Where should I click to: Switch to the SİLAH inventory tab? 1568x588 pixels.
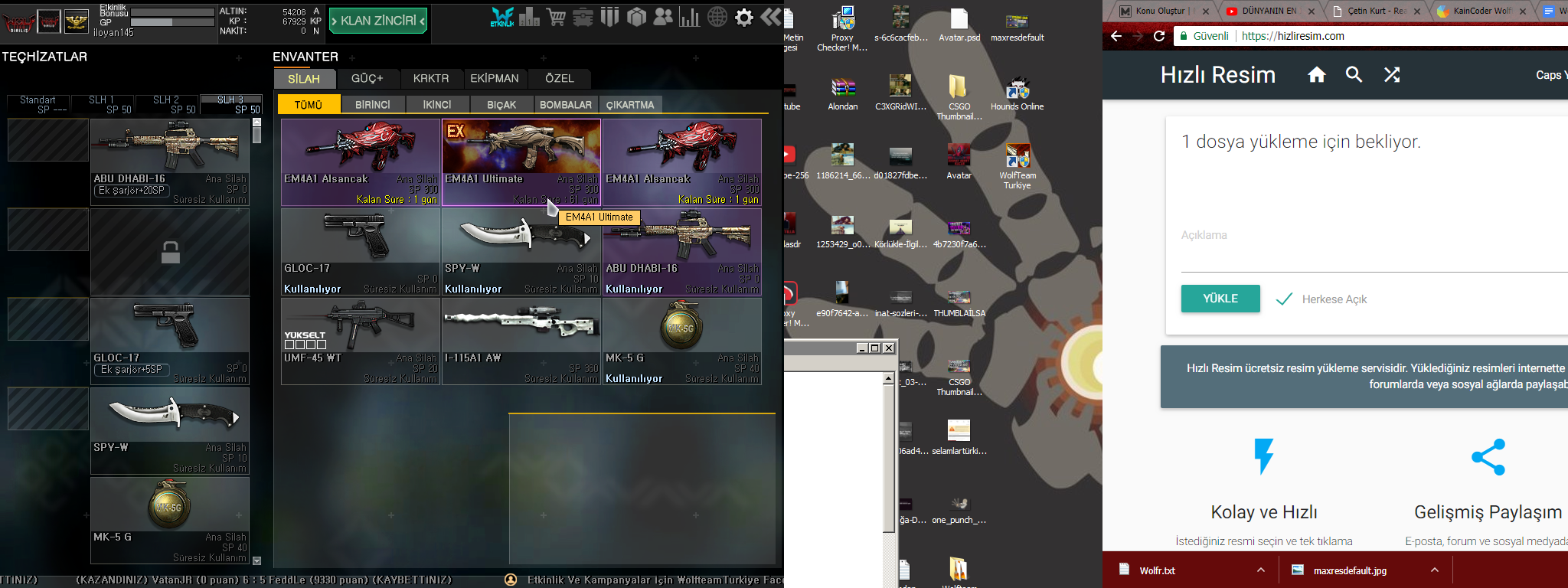coord(305,79)
